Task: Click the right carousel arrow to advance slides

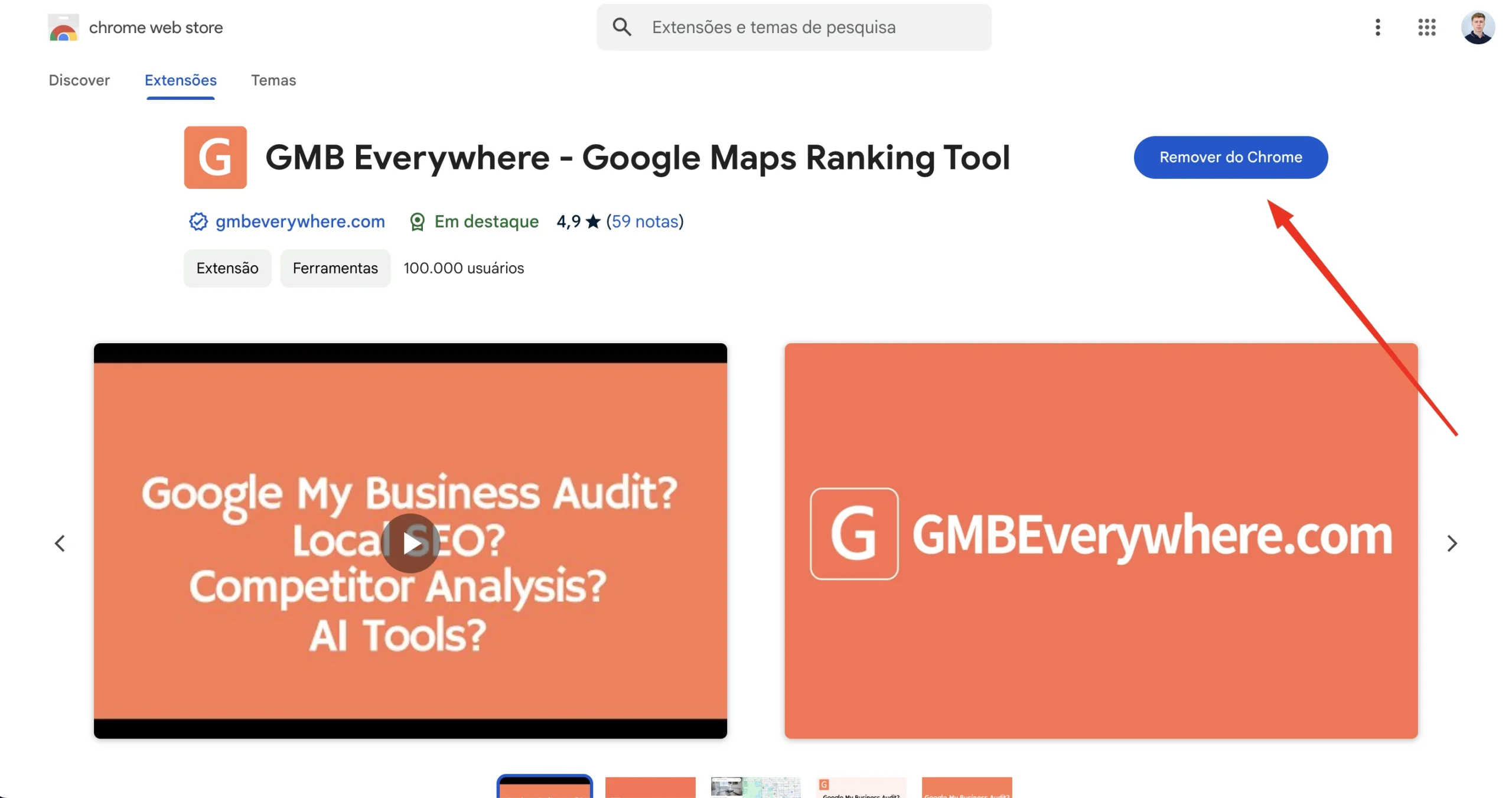Action: pos(1450,542)
